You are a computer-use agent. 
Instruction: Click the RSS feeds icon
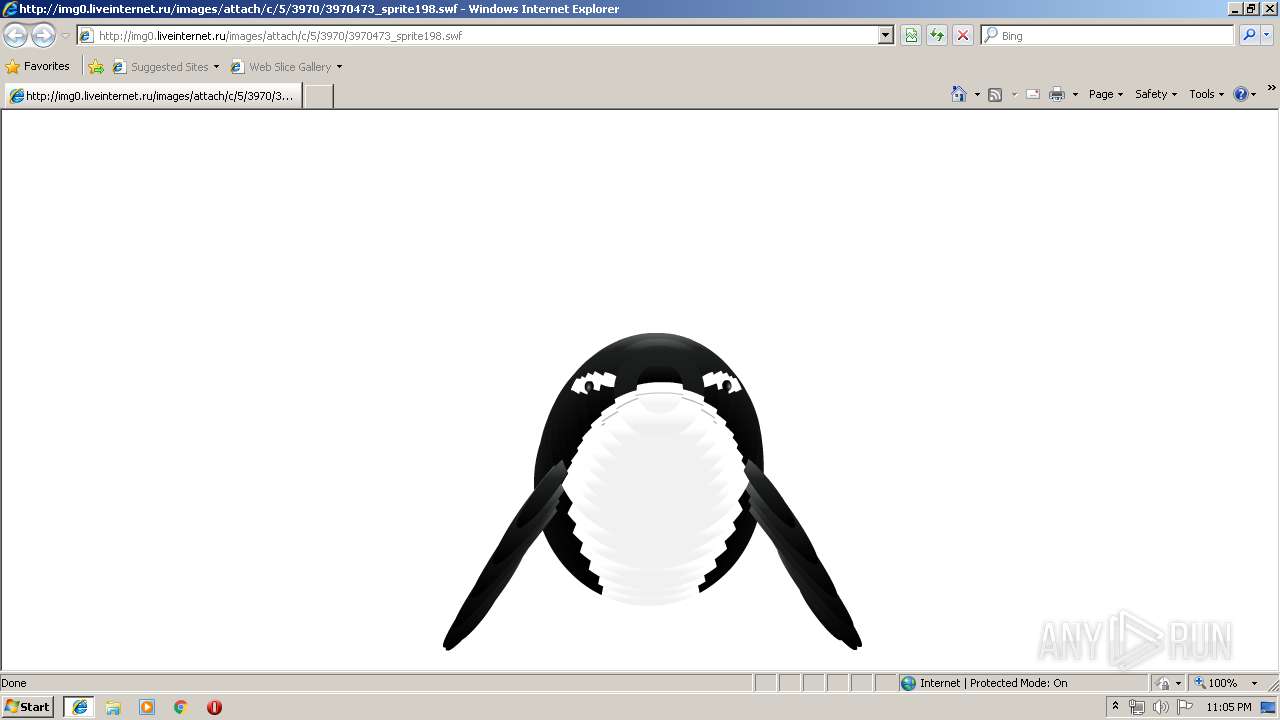[x=995, y=94]
